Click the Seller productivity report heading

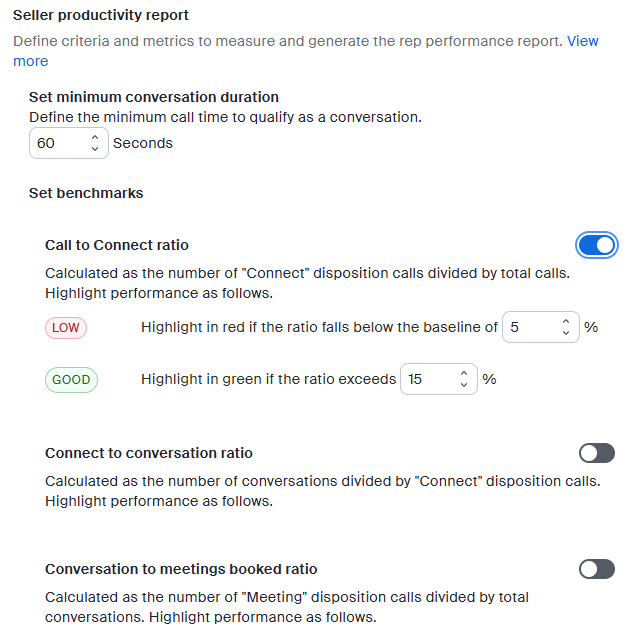[x=101, y=16]
